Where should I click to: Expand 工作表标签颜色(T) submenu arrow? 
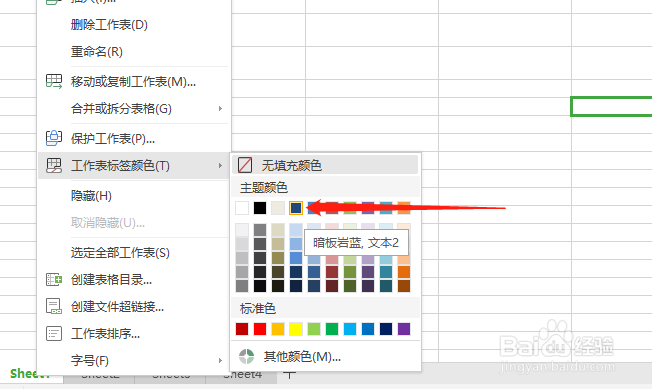click(220, 165)
